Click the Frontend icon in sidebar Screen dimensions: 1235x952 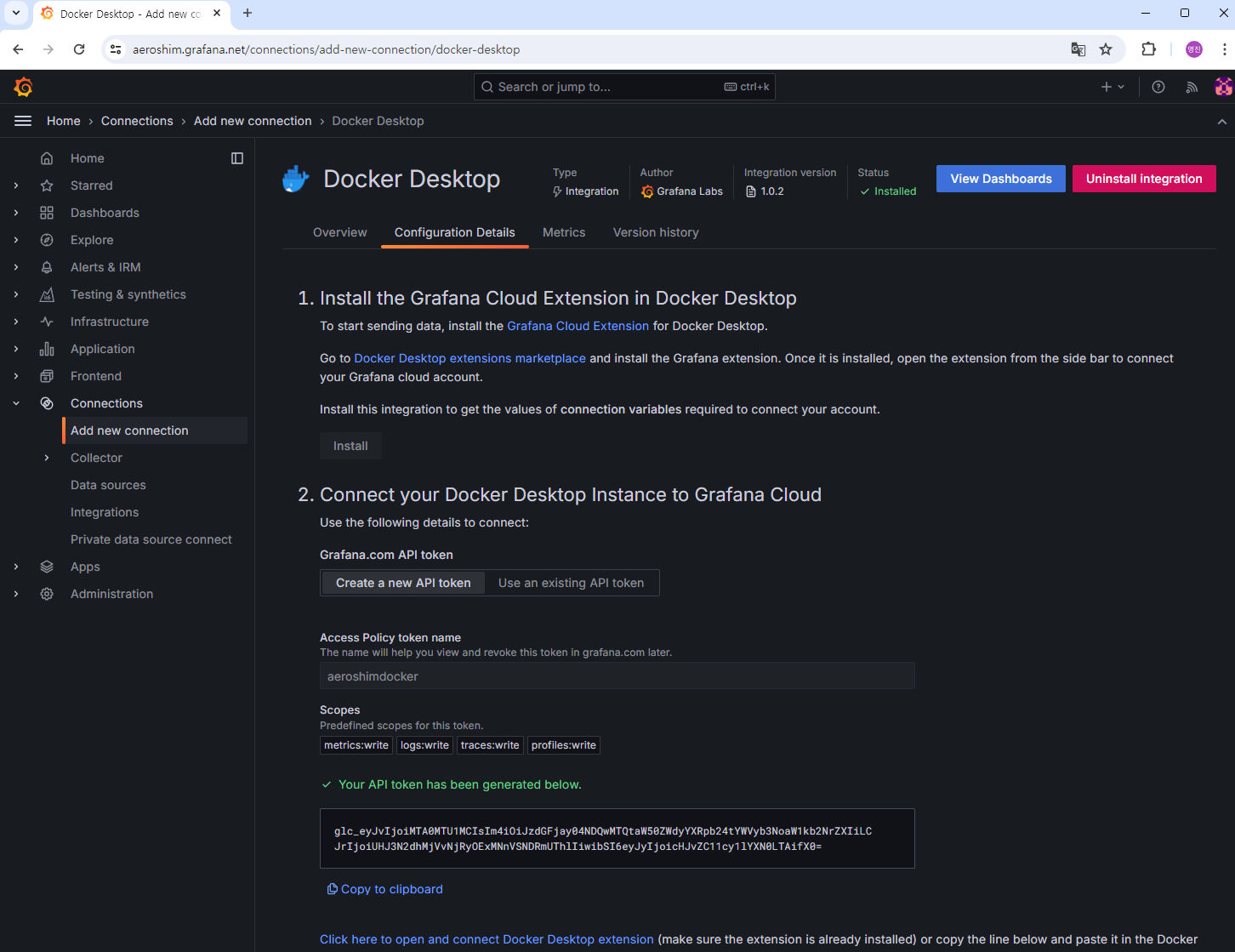(x=47, y=376)
